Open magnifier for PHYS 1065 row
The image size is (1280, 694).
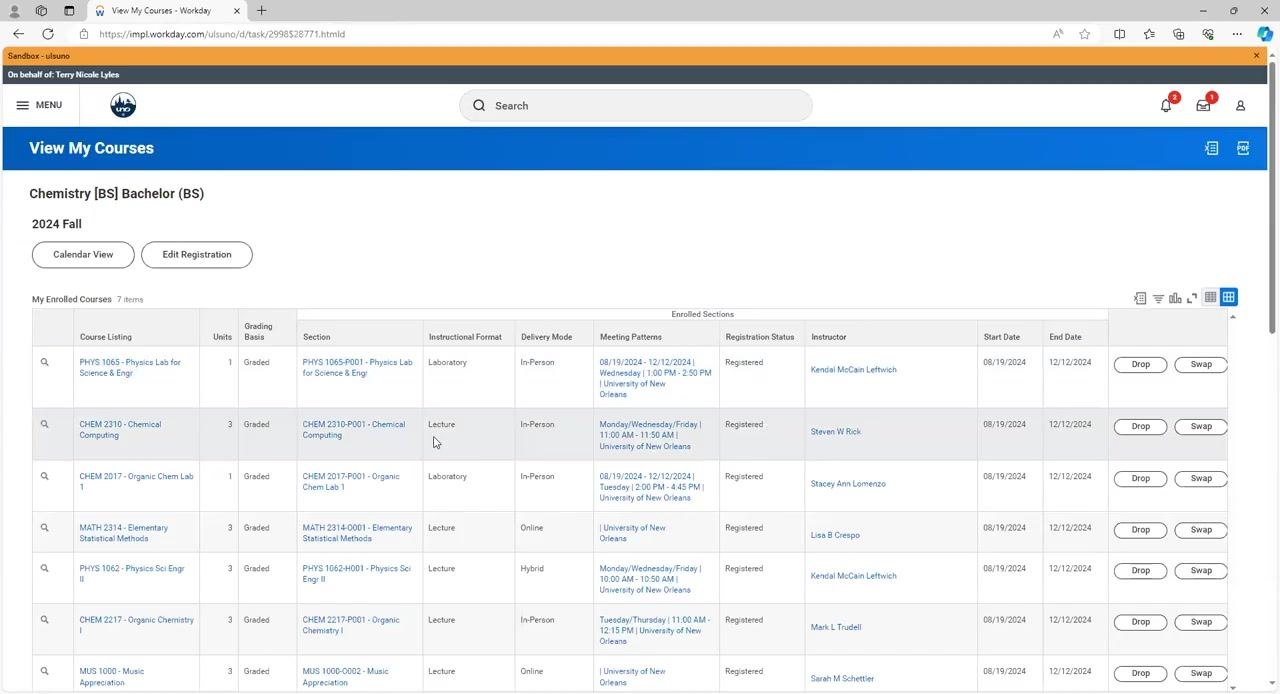coord(44,362)
